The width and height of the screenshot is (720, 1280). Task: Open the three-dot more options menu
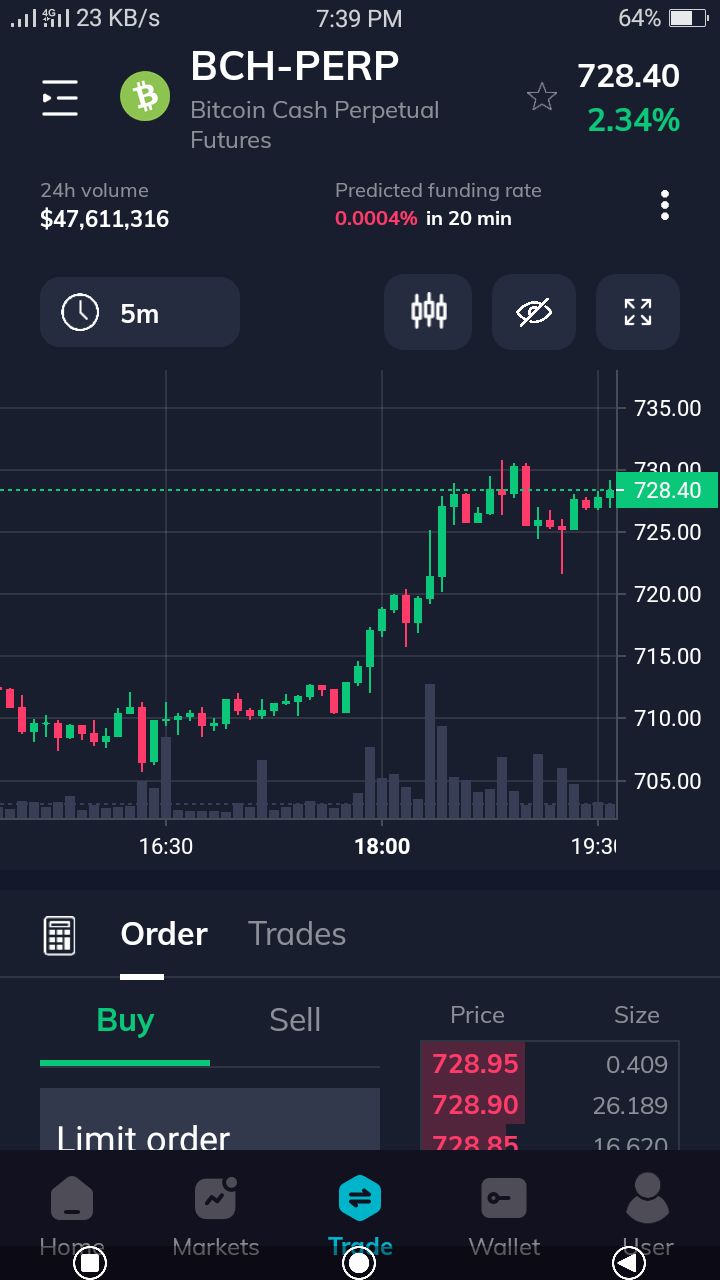(665, 205)
